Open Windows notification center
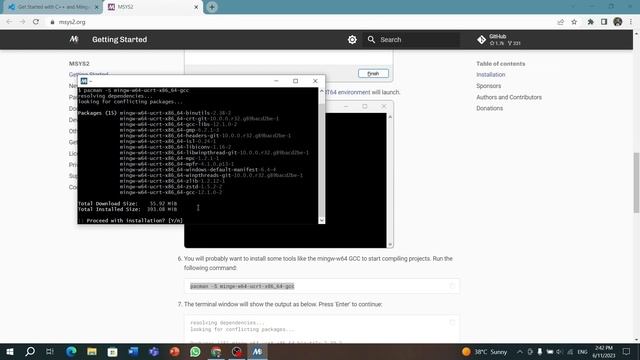Viewport: 640px width, 360px height. click(626, 351)
